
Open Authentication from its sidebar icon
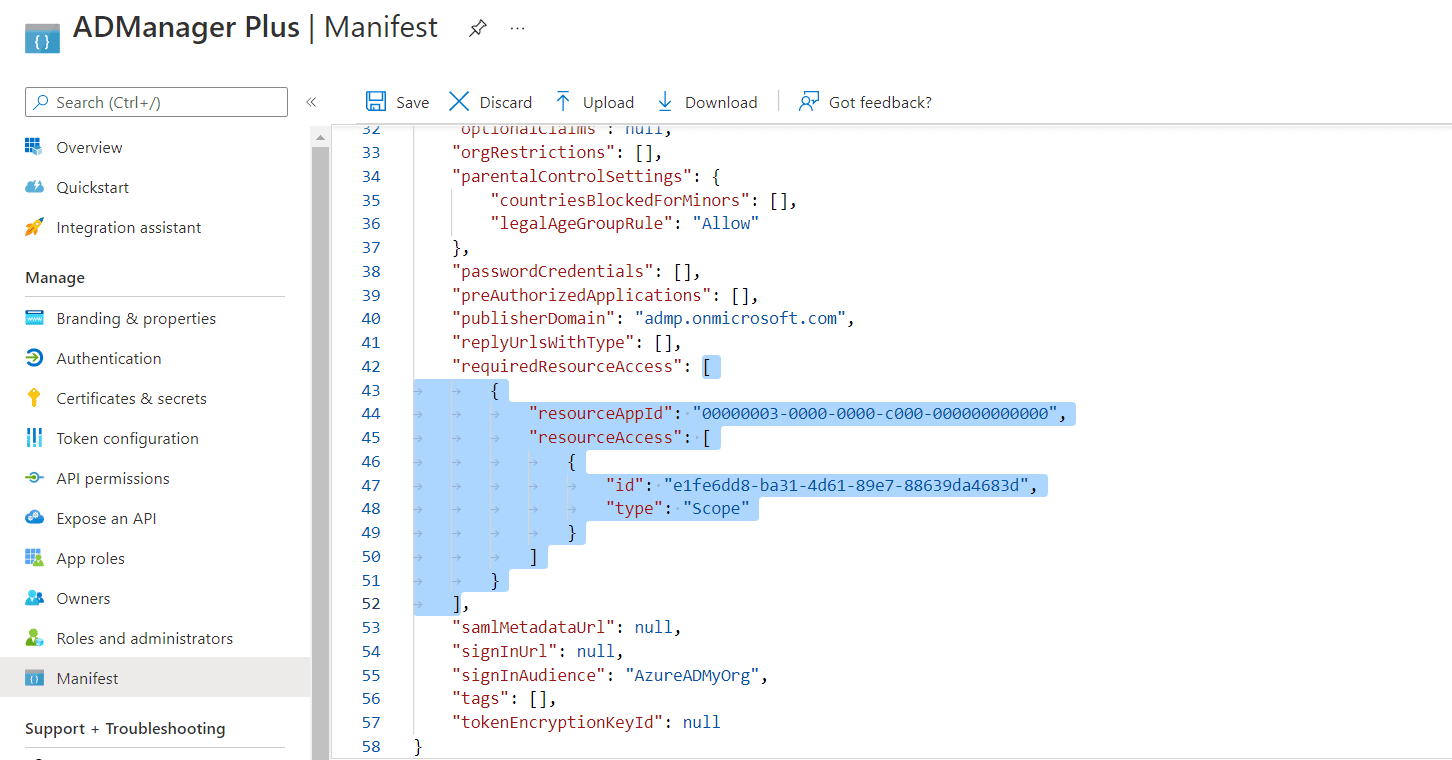tap(33, 358)
